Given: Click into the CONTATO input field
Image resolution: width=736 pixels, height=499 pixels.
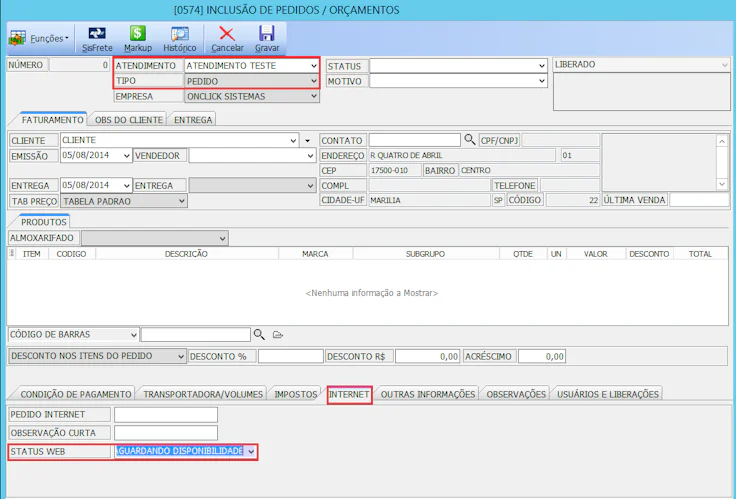Looking at the screenshot, I should pos(414,140).
